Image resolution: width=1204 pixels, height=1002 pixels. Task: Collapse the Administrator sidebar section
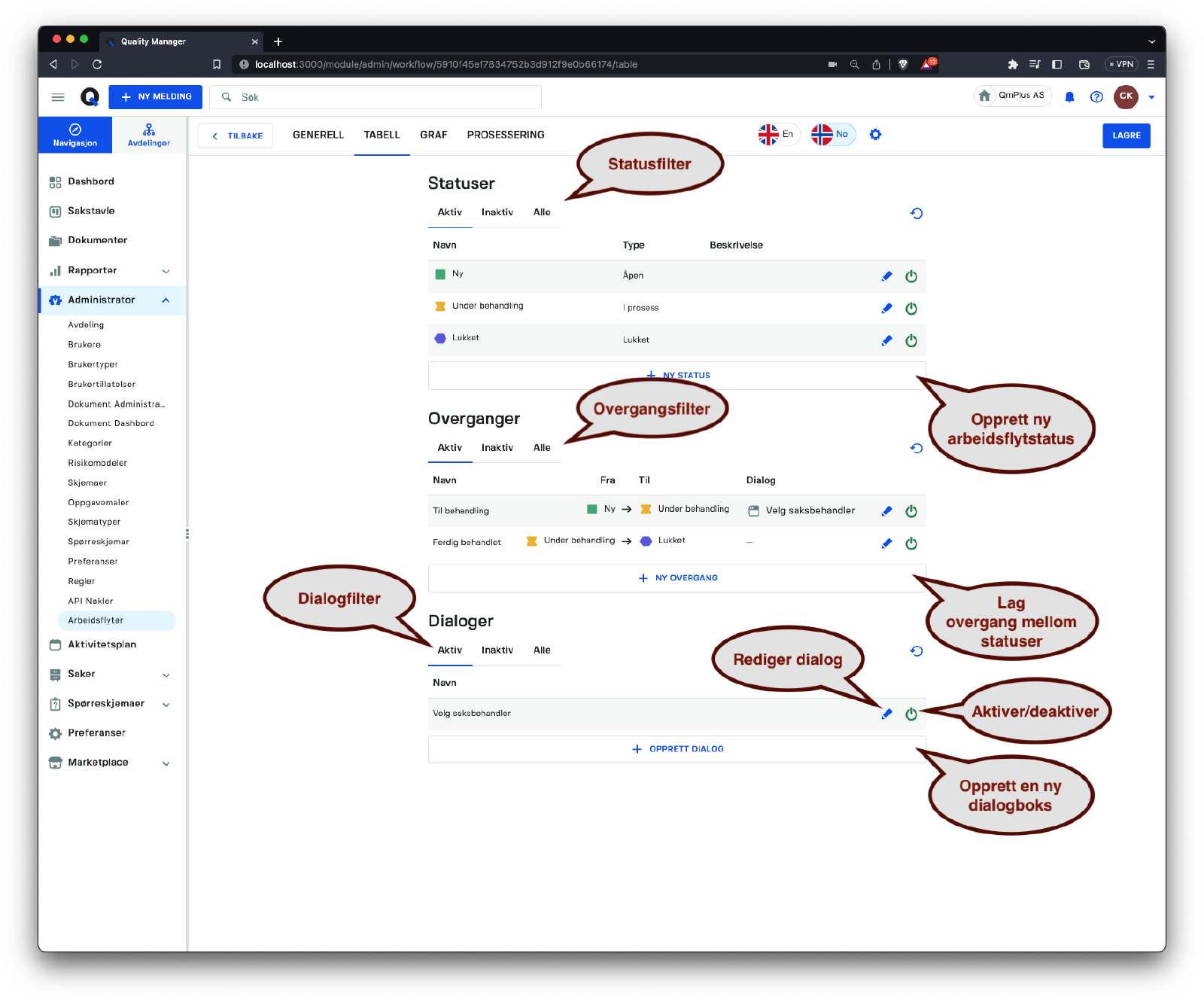pyautogui.click(x=166, y=300)
